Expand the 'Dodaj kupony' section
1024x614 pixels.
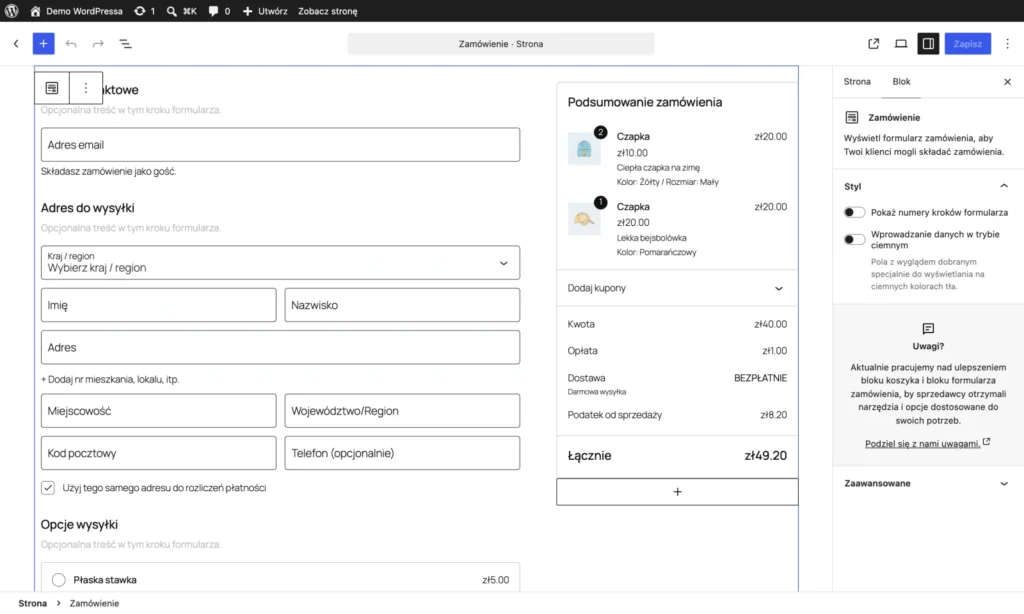click(677, 288)
